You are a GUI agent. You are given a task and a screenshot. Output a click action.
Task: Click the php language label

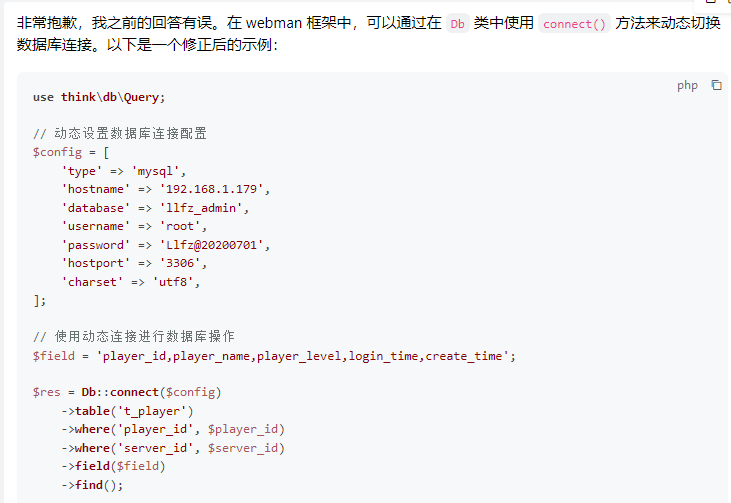(687, 85)
